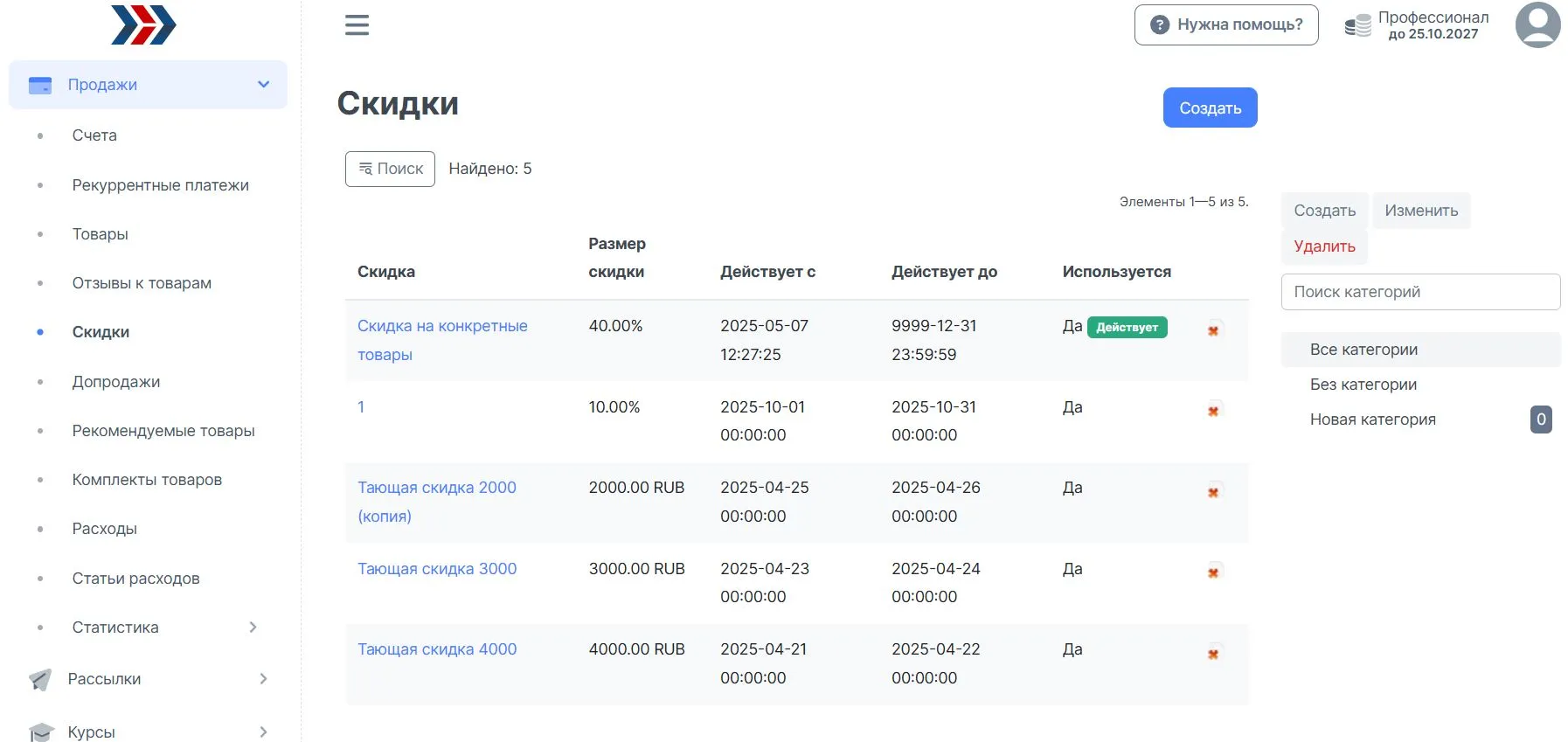This screenshot has width=1568, height=742.
Task: Click red Удалить category button
Action: tap(1325, 246)
